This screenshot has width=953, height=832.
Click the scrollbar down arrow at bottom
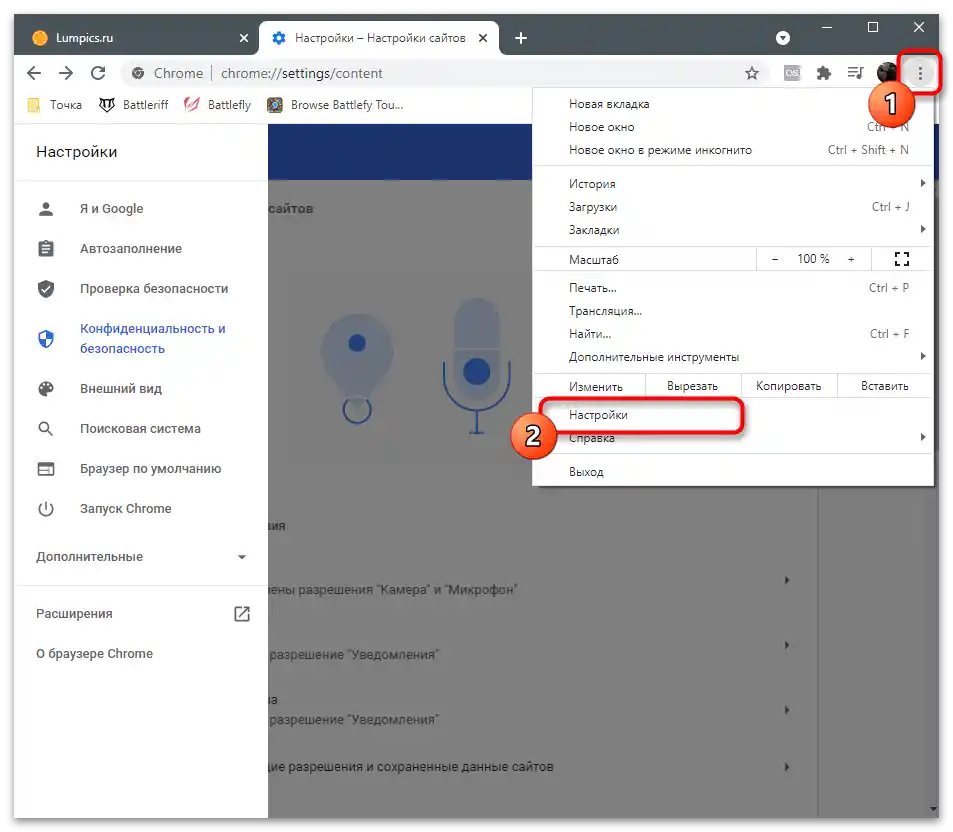tap(933, 810)
